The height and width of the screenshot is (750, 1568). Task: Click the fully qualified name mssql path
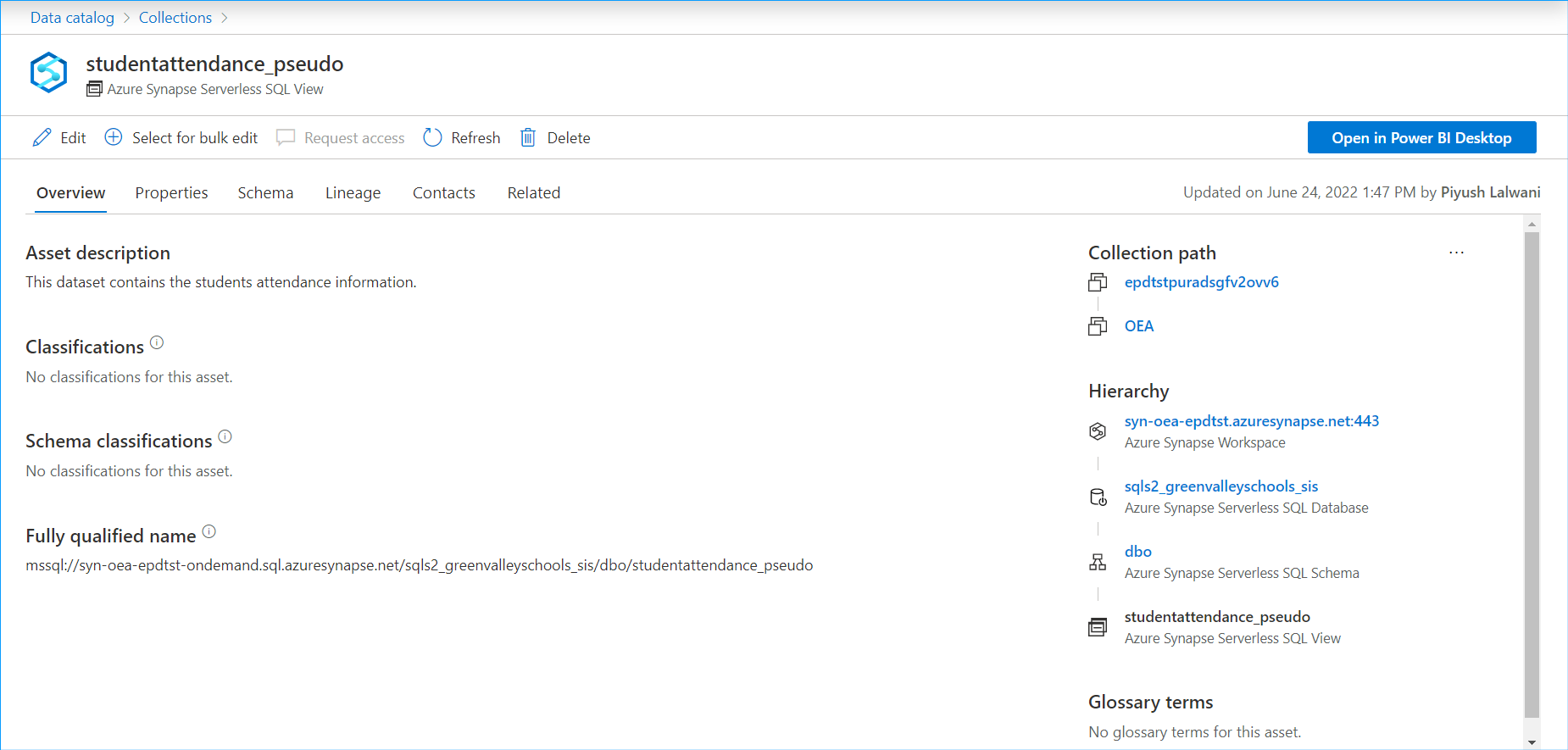420,565
